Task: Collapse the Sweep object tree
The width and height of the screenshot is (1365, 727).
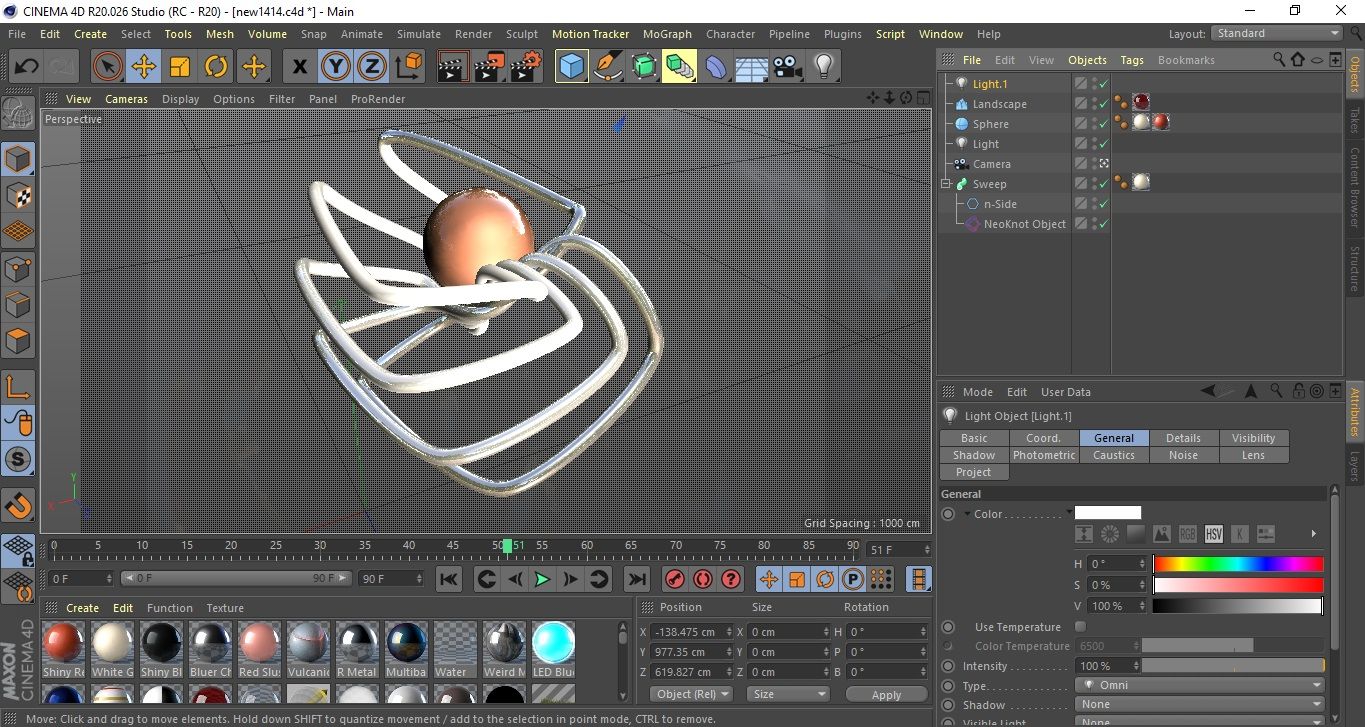Action: [946, 184]
